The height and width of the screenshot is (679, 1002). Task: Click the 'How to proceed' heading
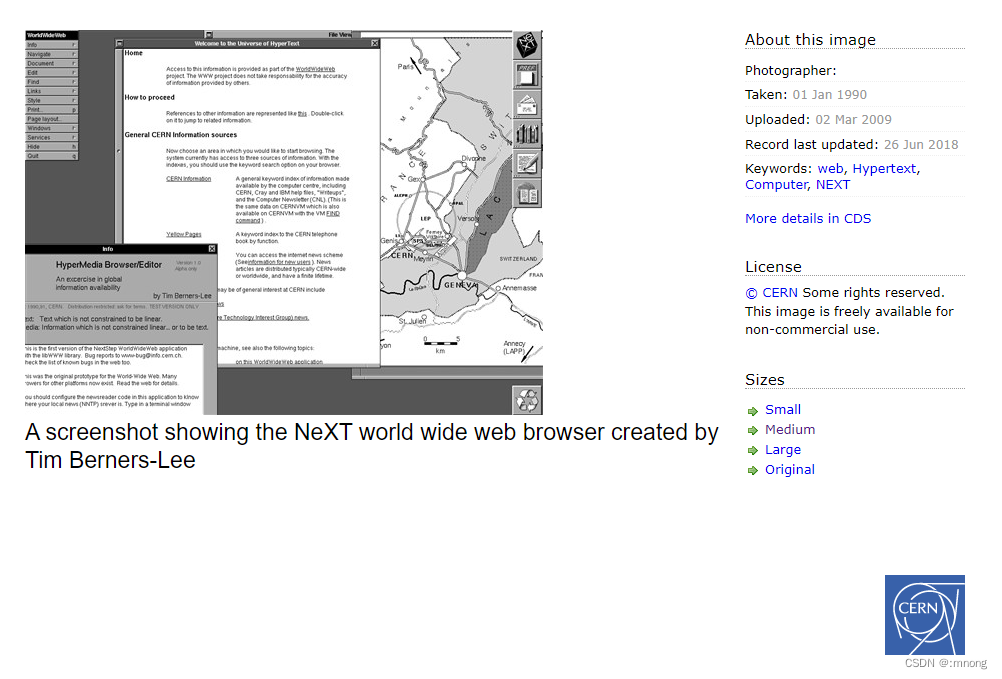pyautogui.click(x=150, y=98)
